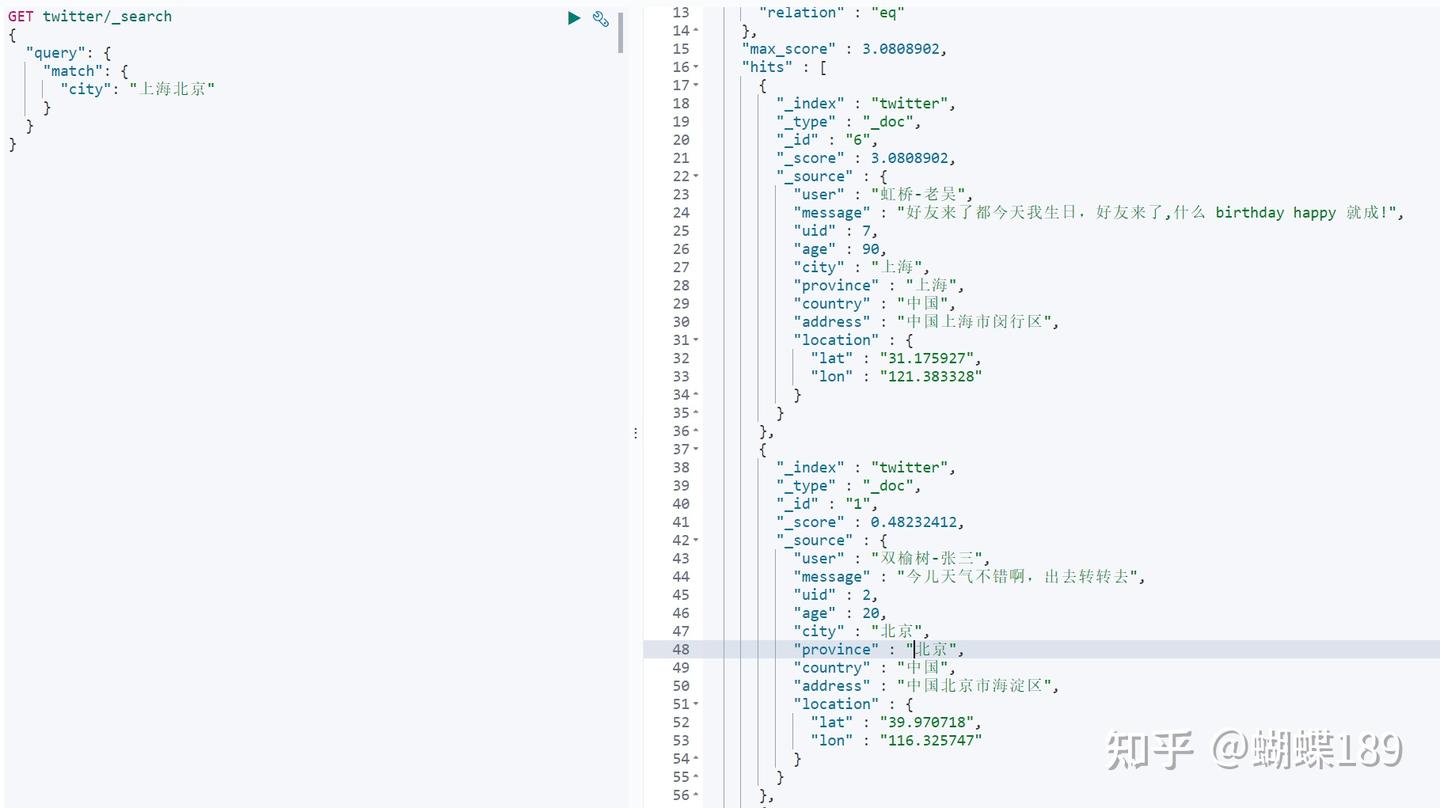This screenshot has height=808, width=1440.
Task: Click the "_id" : "6" line
Action: pyautogui.click(x=827, y=140)
